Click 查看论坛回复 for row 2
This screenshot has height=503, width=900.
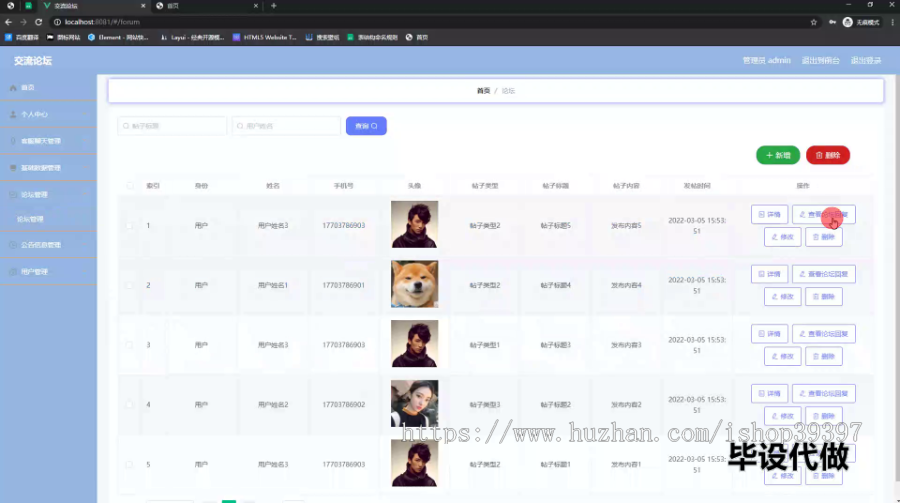tap(824, 274)
